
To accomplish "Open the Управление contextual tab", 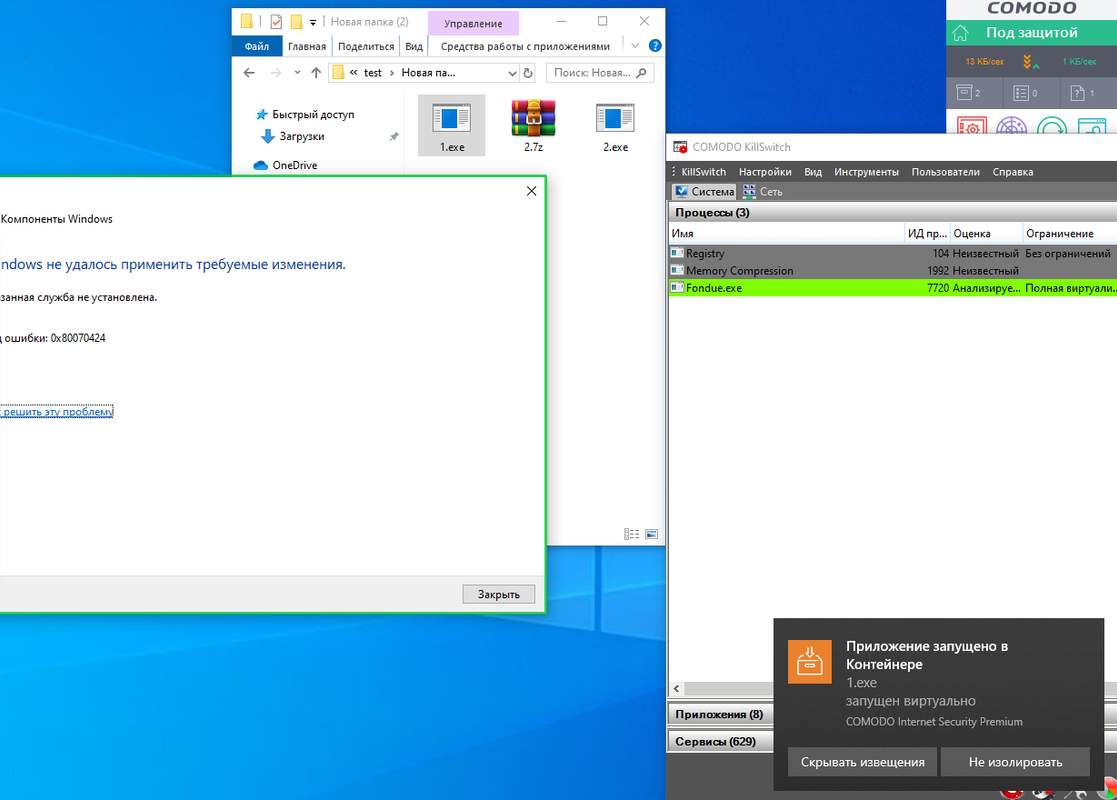I will 473,24.
